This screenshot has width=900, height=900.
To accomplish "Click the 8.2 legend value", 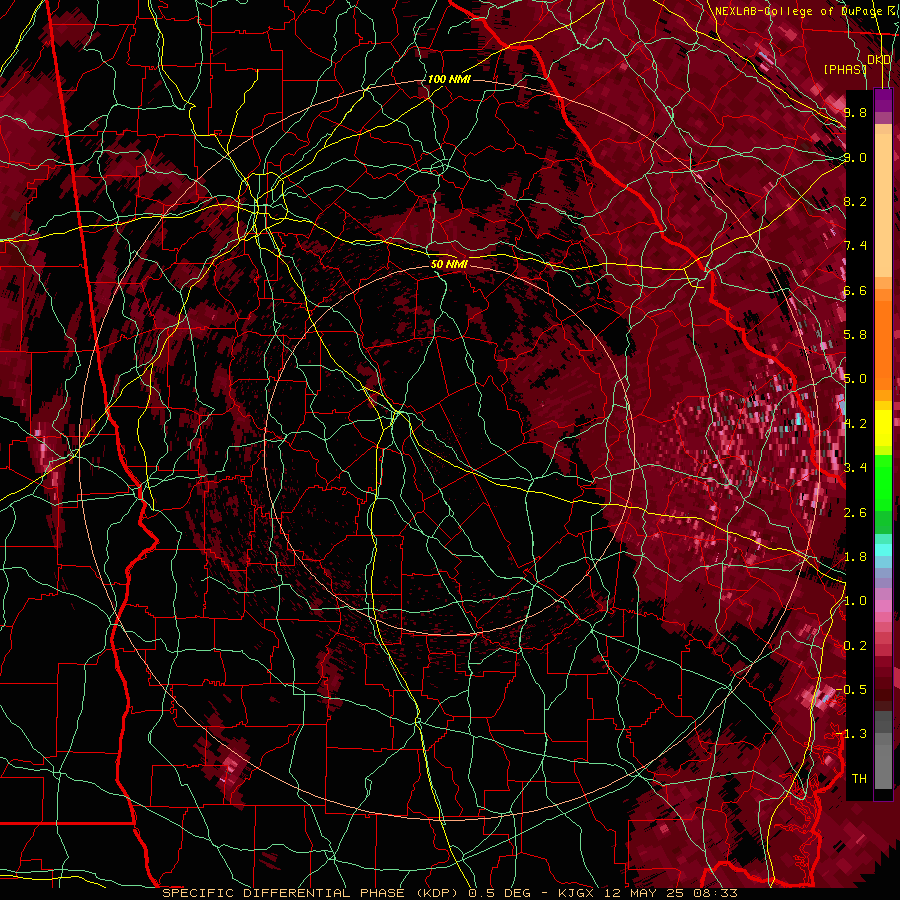I will click(x=855, y=201).
